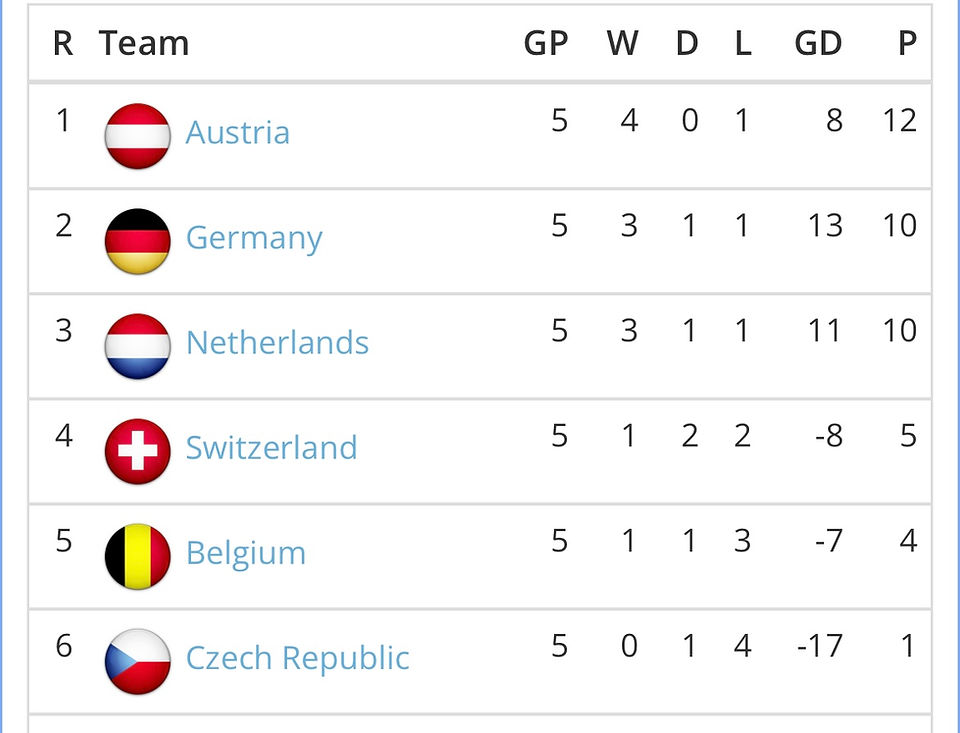This screenshot has height=733, width=960.
Task: Click the GD column header
Action: [x=819, y=43]
